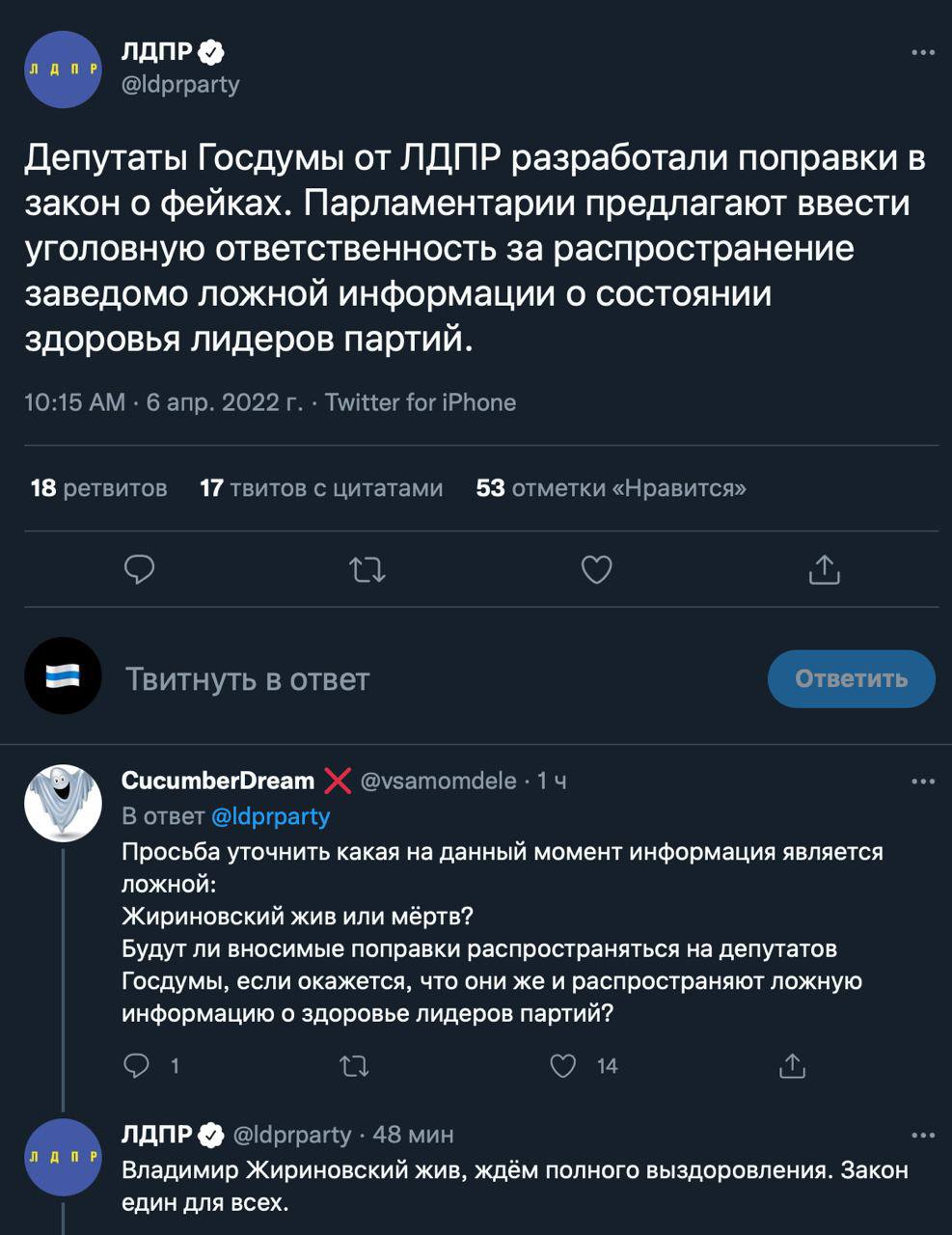Like CucumberDream's reply with 14 likes
Viewport: 952px width, 1235px height.
point(563,1065)
